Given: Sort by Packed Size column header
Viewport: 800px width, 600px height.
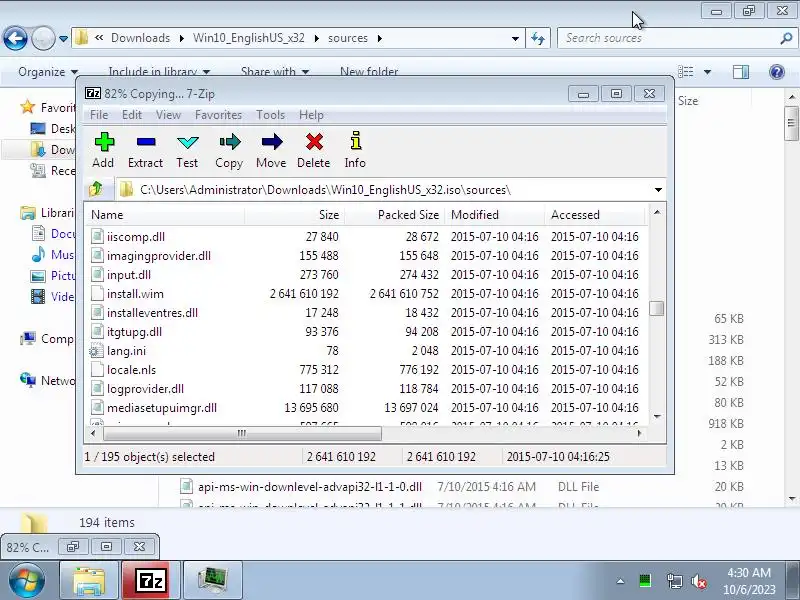Looking at the screenshot, I should 394,215.
